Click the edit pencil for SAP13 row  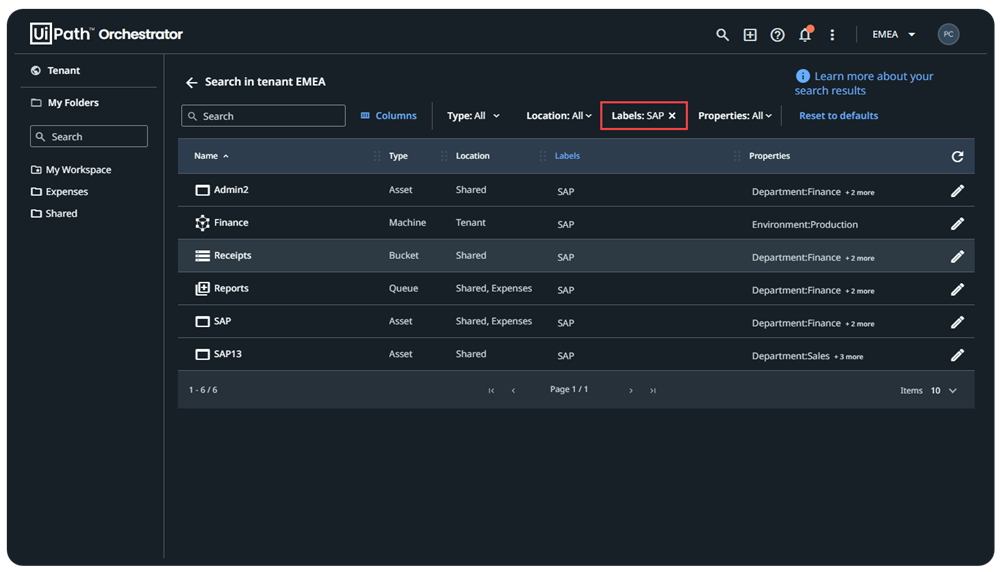[957, 355]
